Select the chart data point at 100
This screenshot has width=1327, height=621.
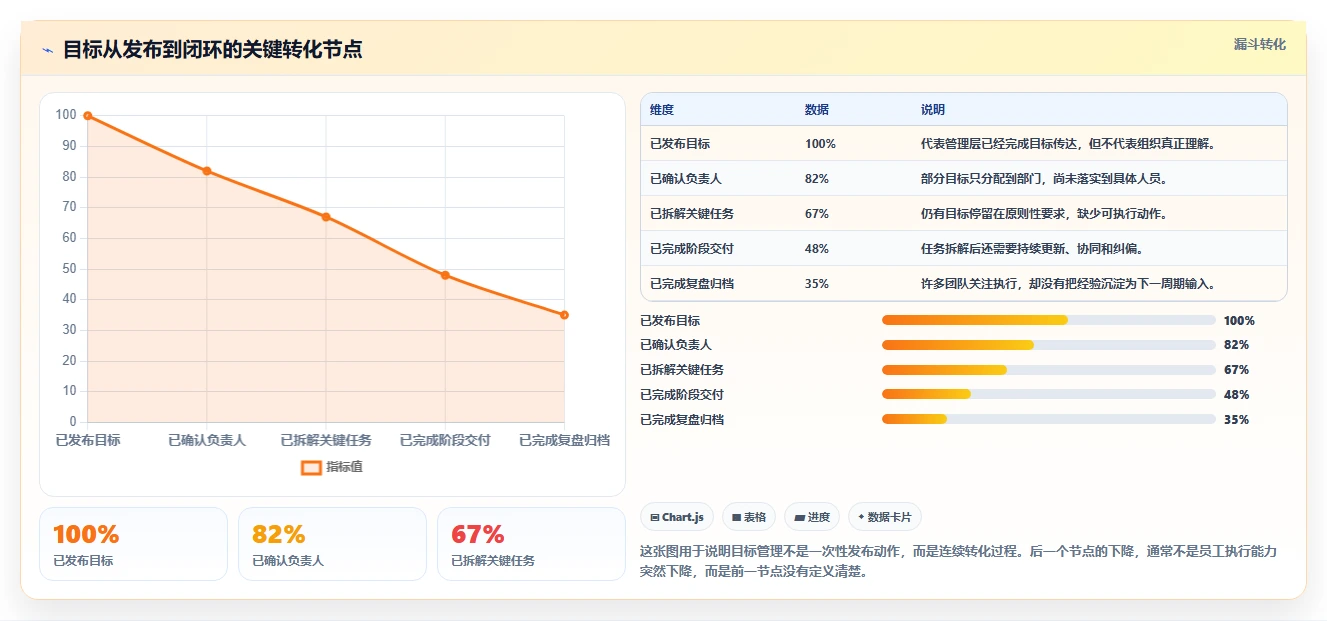[88, 116]
